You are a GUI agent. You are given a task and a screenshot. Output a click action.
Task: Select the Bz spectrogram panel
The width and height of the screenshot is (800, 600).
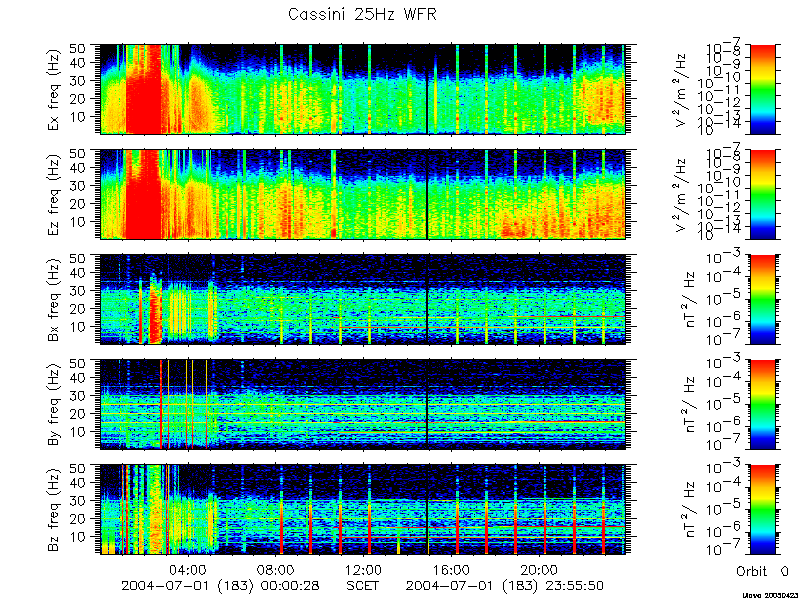click(362, 509)
